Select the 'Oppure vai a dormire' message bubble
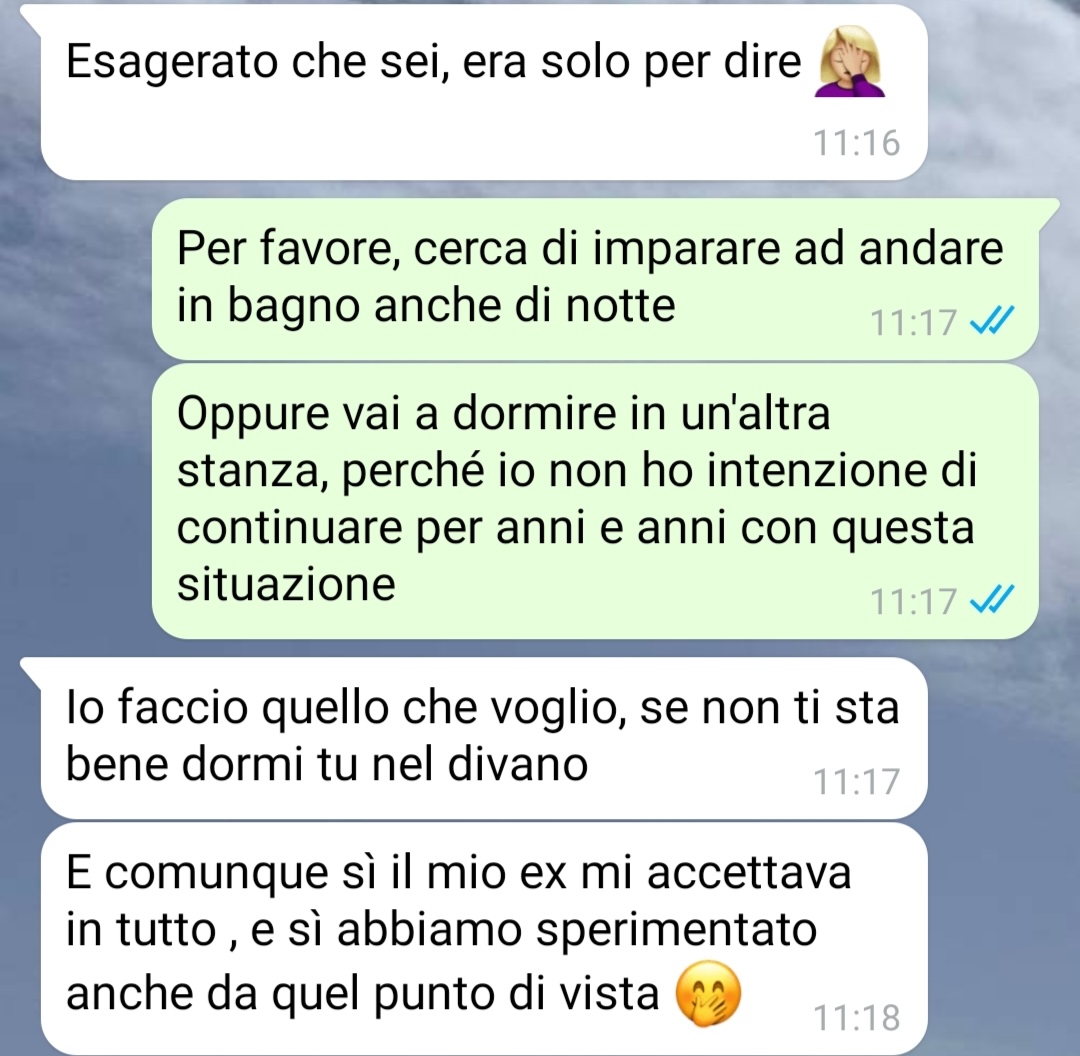The width and height of the screenshot is (1080, 1056). click(x=595, y=501)
